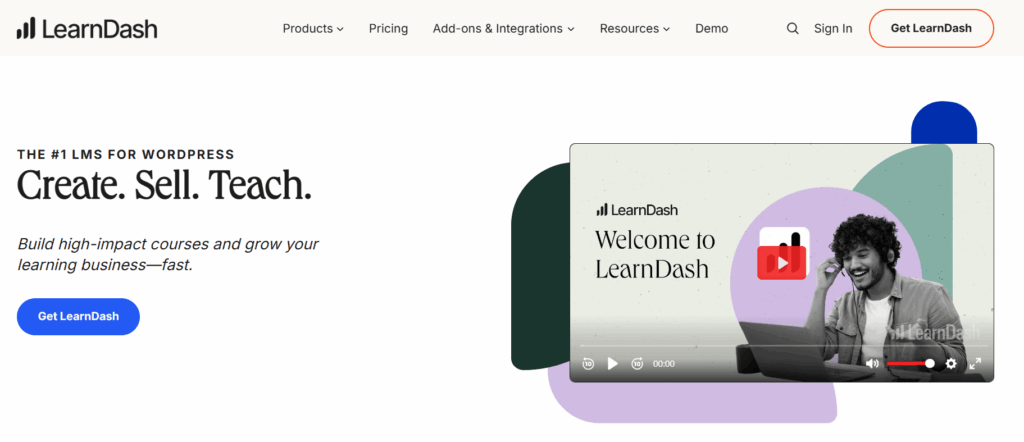The image size is (1024, 442).
Task: Click the red play icon on video
Action: tap(782, 261)
